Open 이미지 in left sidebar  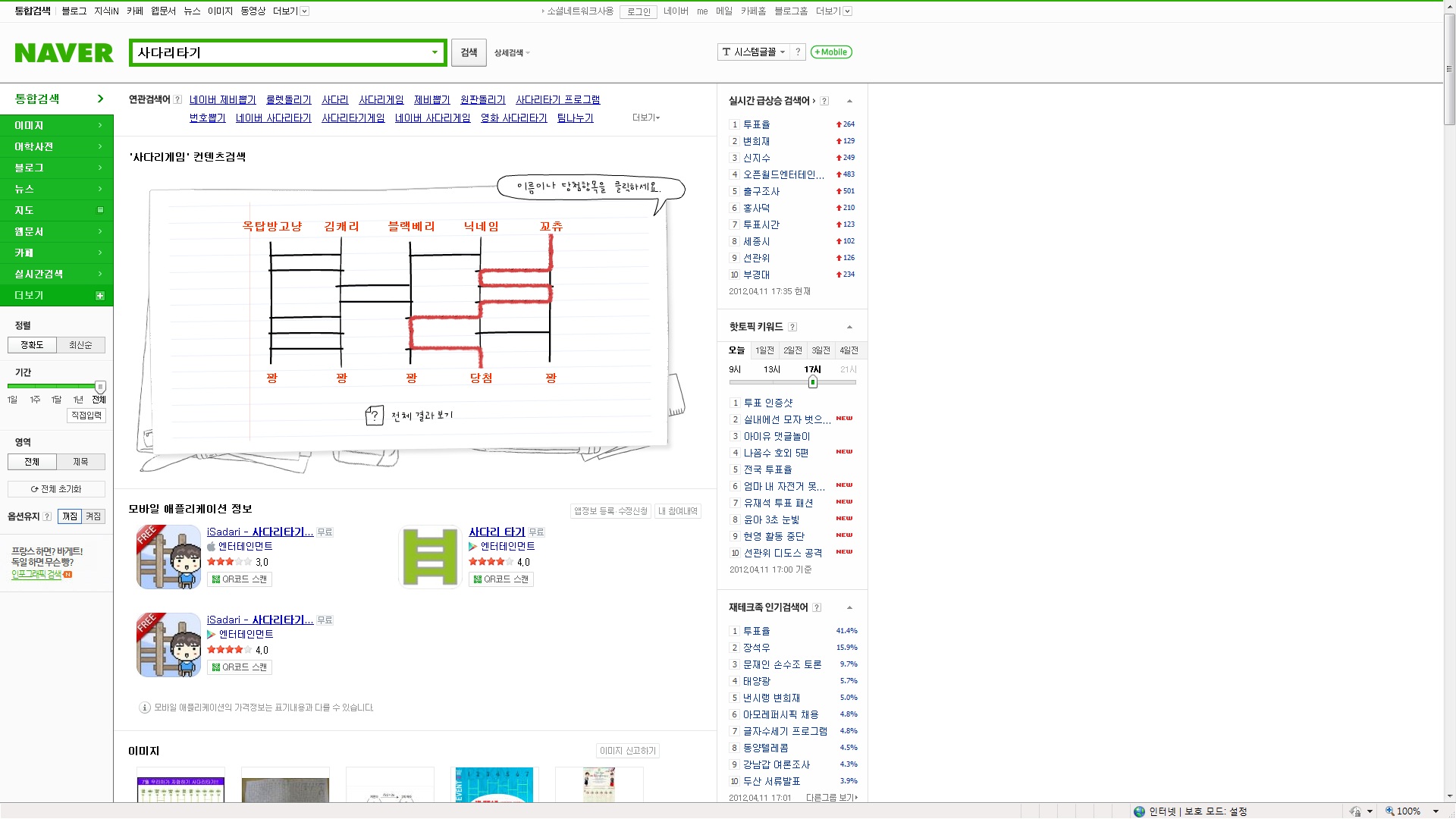point(57,126)
